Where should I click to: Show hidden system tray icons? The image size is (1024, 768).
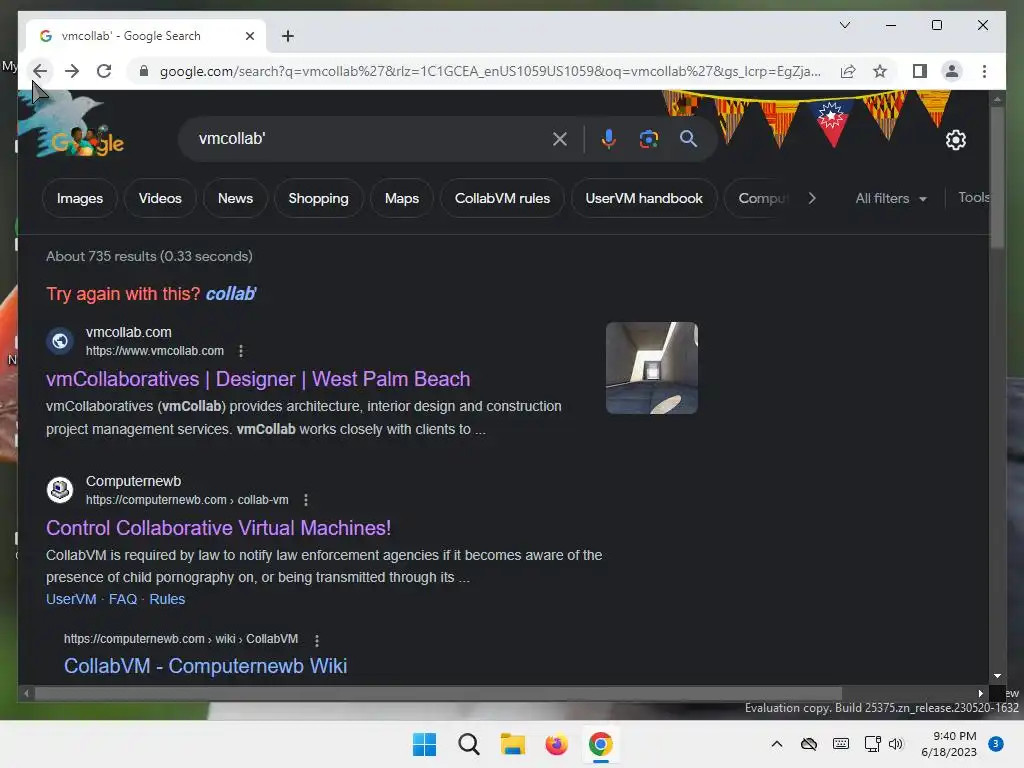tap(776, 744)
